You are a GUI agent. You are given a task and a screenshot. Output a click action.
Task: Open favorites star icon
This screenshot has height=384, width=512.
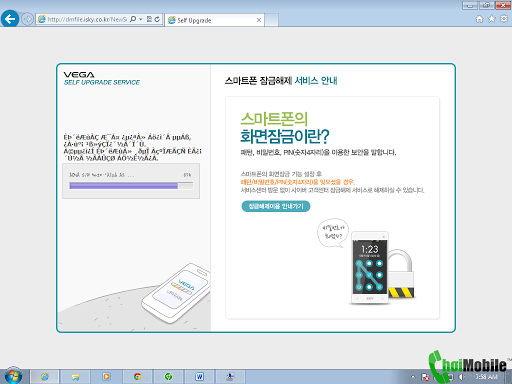point(492,19)
